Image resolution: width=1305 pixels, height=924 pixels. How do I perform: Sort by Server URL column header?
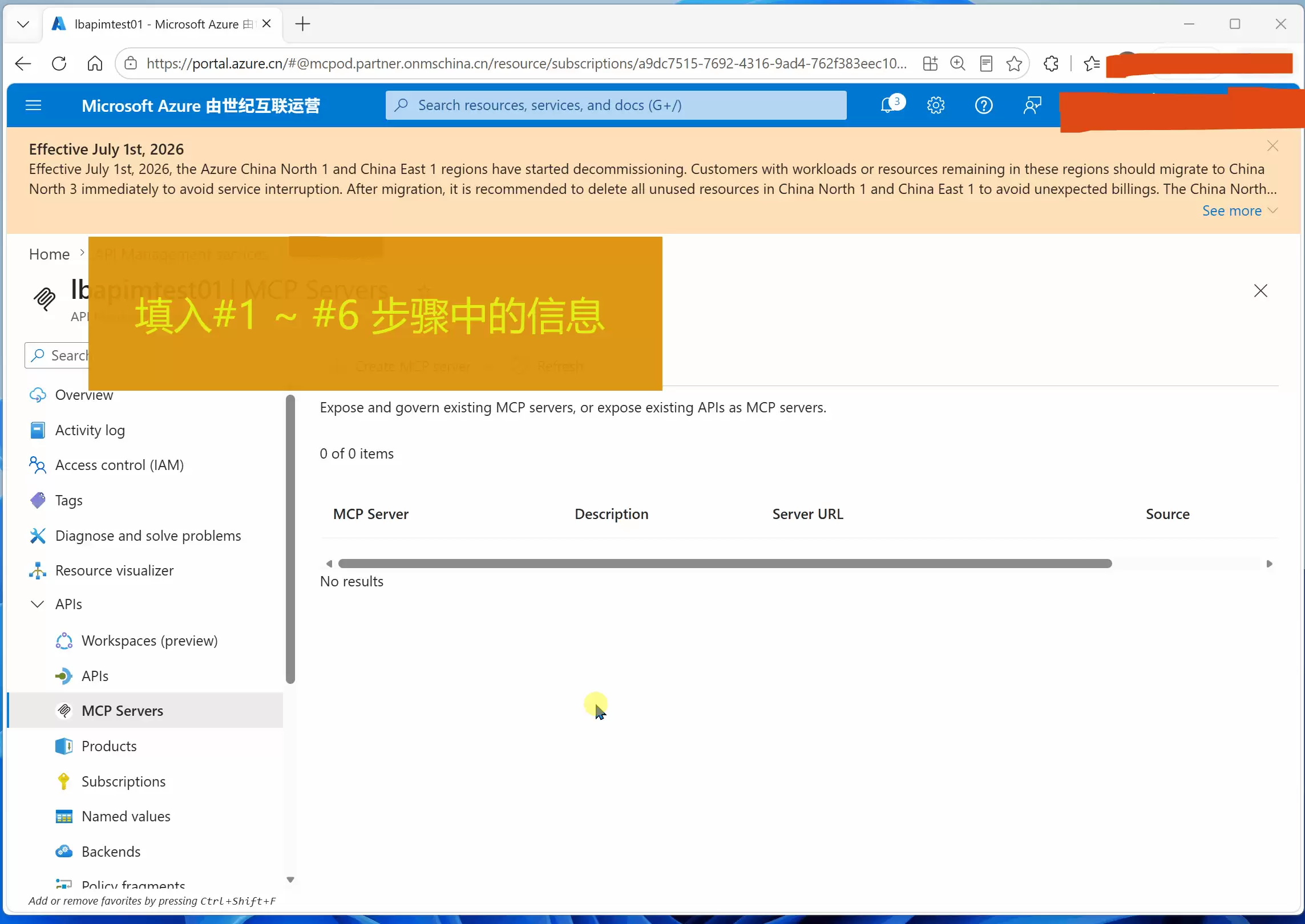pos(807,514)
